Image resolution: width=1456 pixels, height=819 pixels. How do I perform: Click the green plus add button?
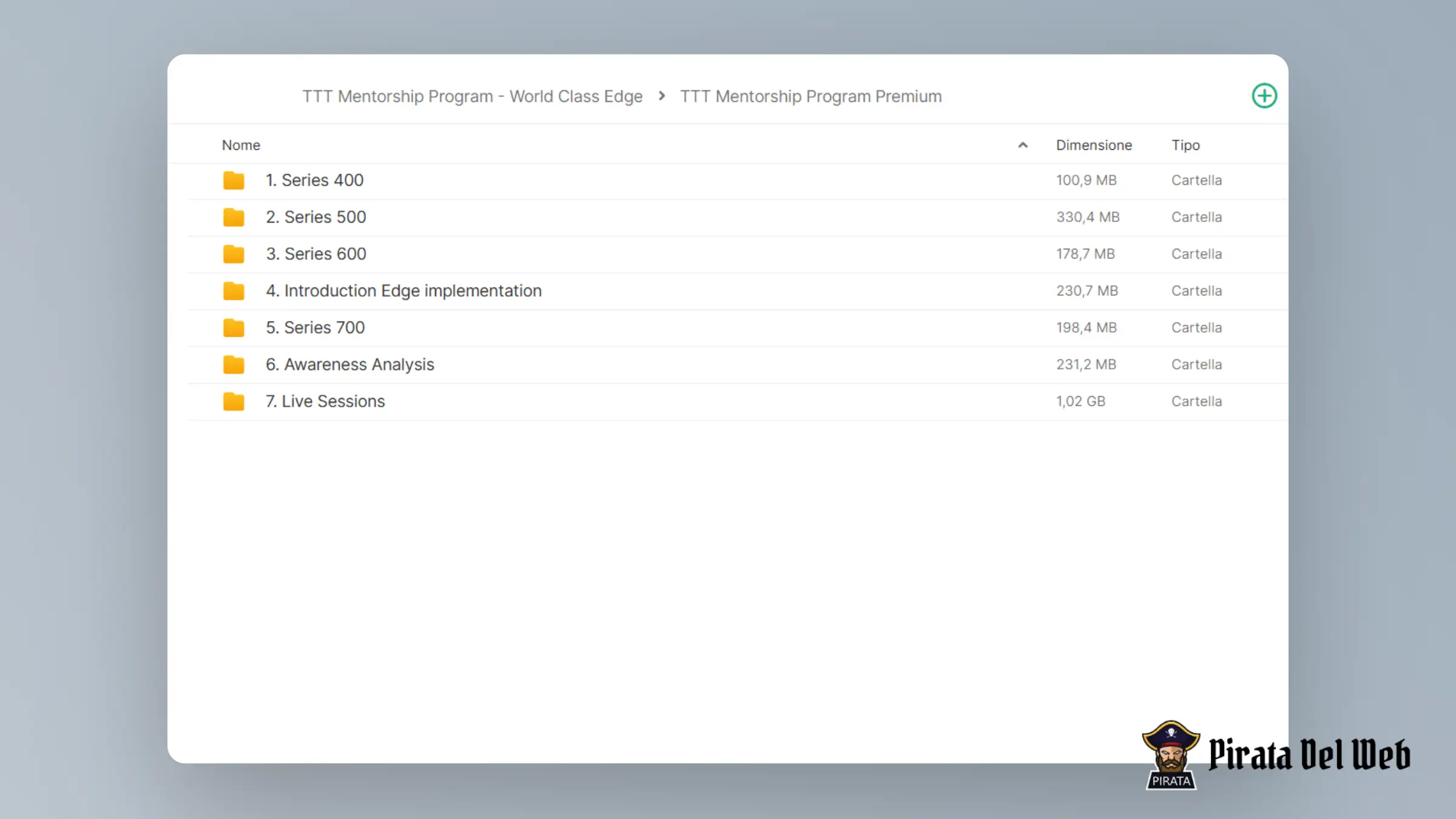pyautogui.click(x=1264, y=96)
